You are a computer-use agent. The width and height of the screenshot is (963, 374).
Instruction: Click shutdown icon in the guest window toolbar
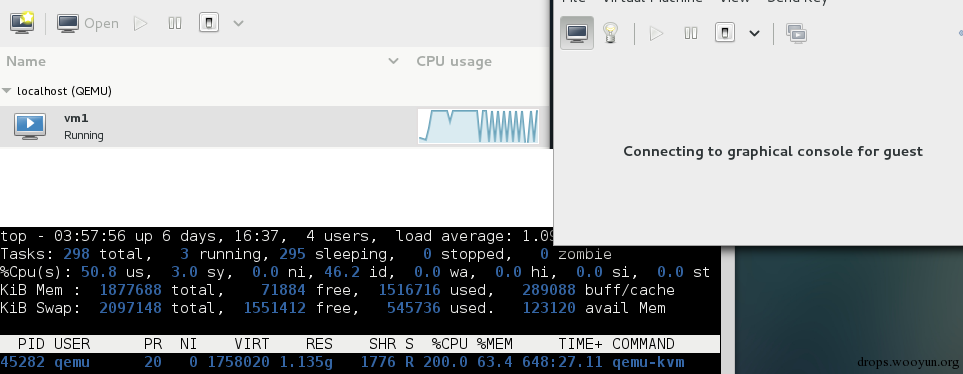725,33
